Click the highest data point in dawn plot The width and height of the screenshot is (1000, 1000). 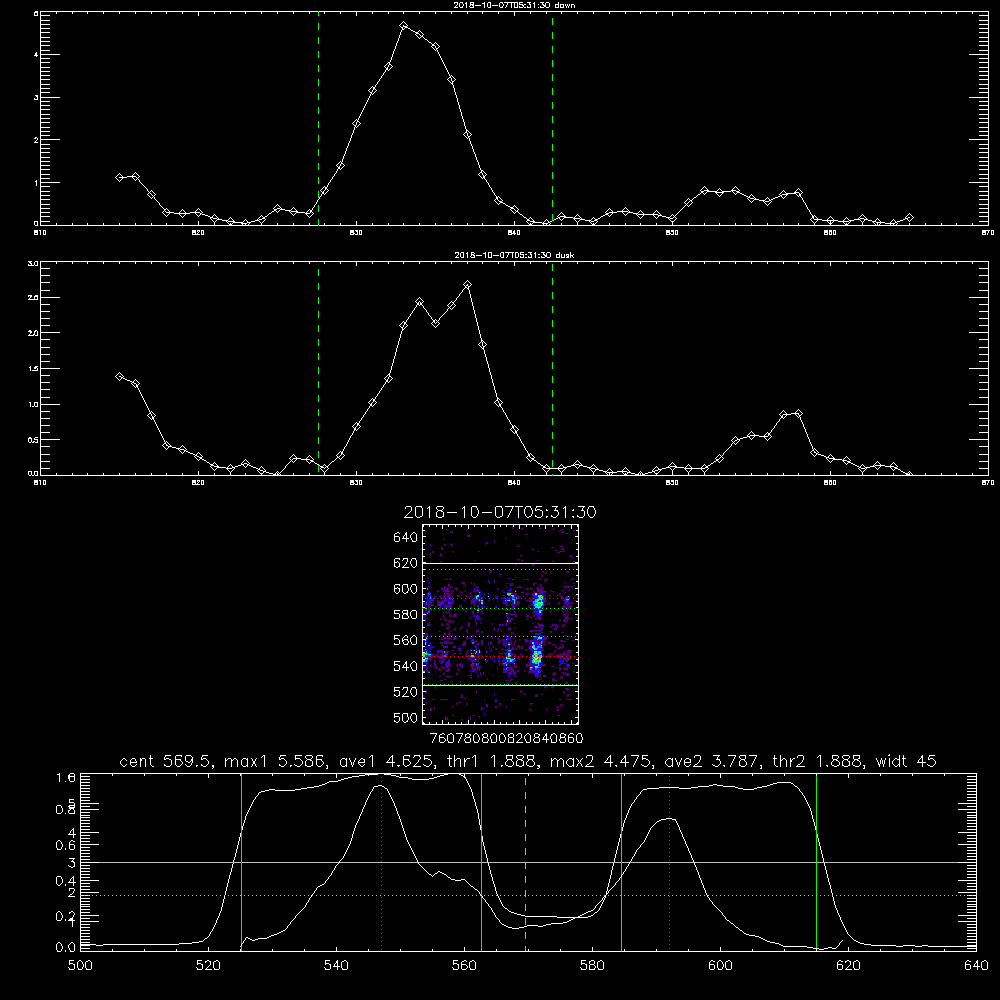tap(404, 26)
